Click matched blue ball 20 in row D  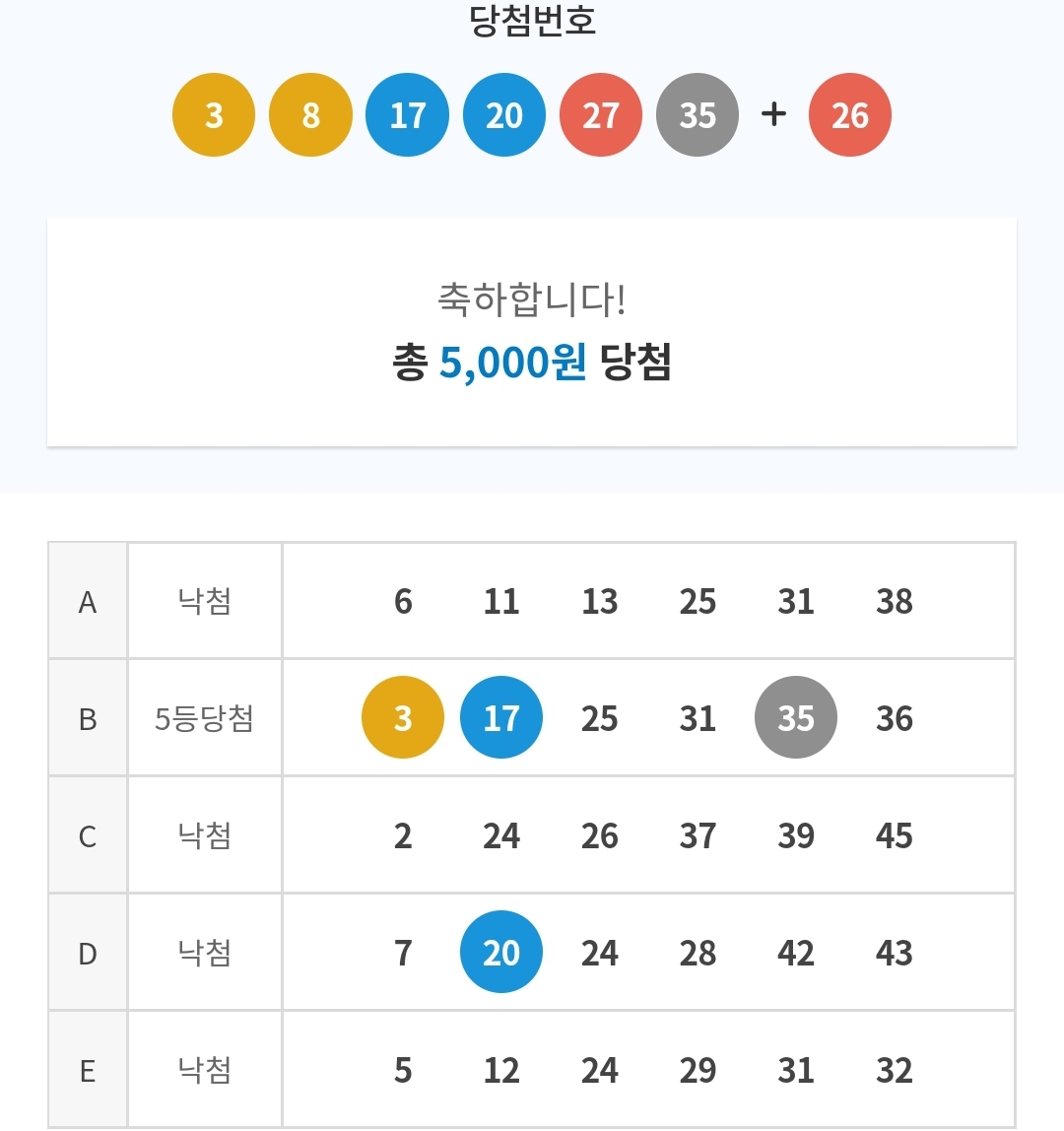point(500,953)
